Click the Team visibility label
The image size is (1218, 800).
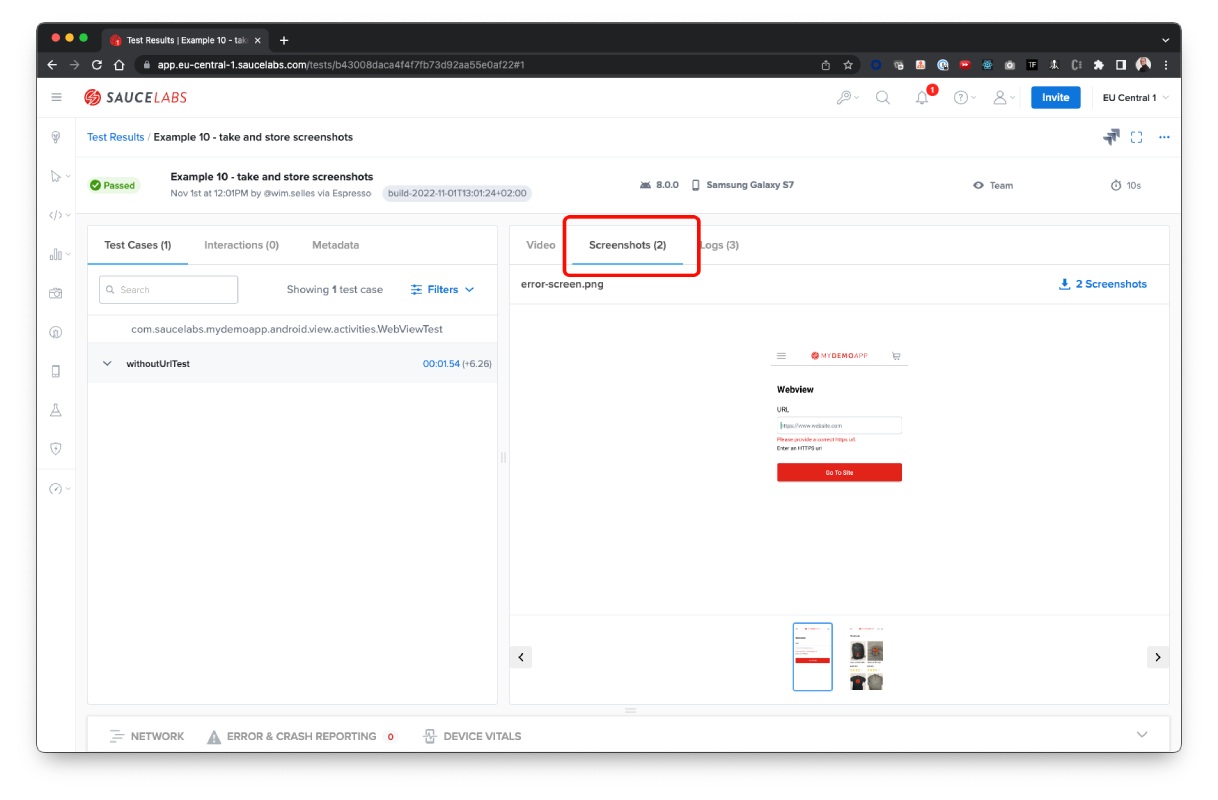click(993, 185)
